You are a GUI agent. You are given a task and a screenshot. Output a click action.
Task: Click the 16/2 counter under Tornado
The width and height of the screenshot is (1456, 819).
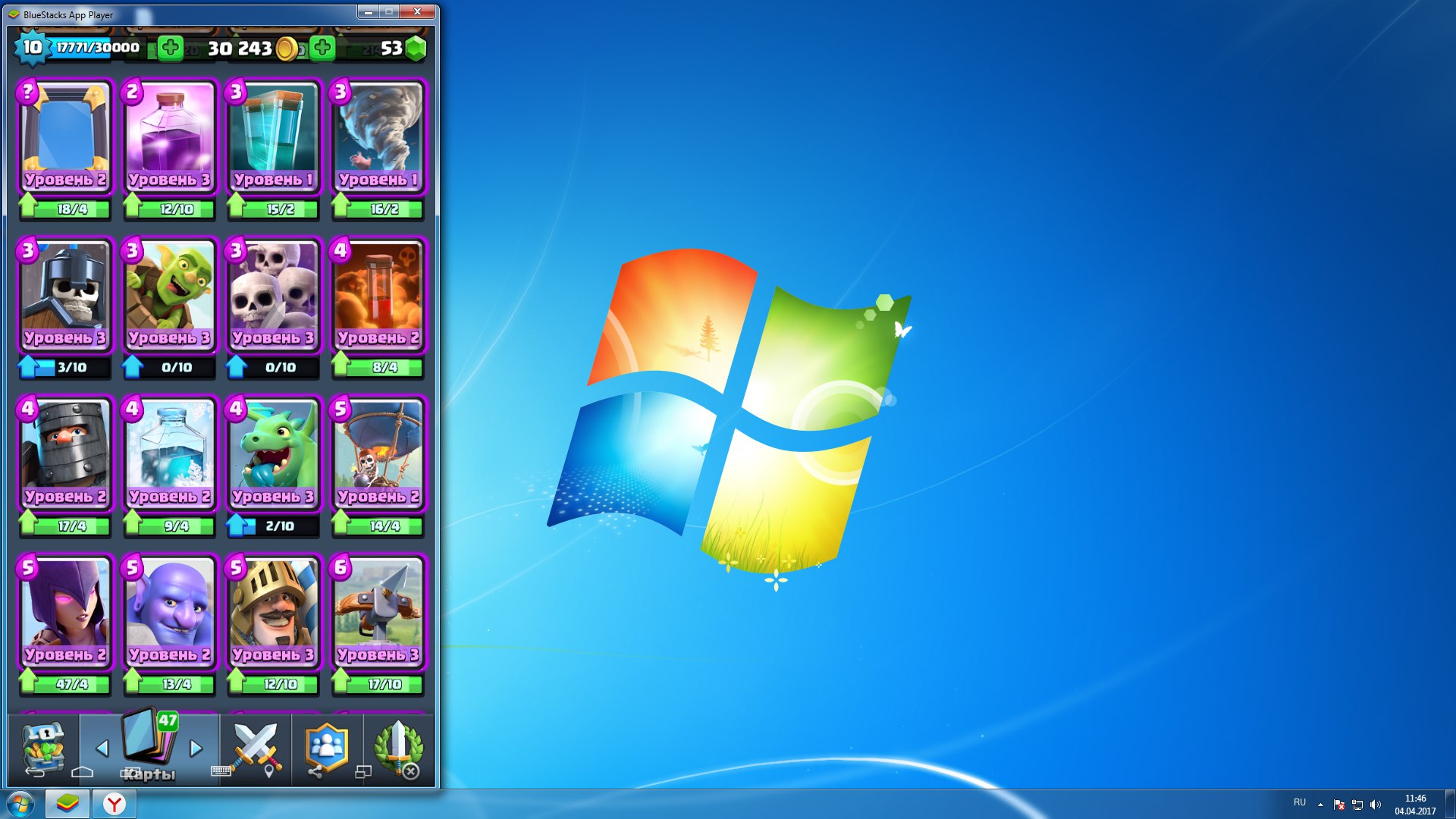[x=384, y=209]
